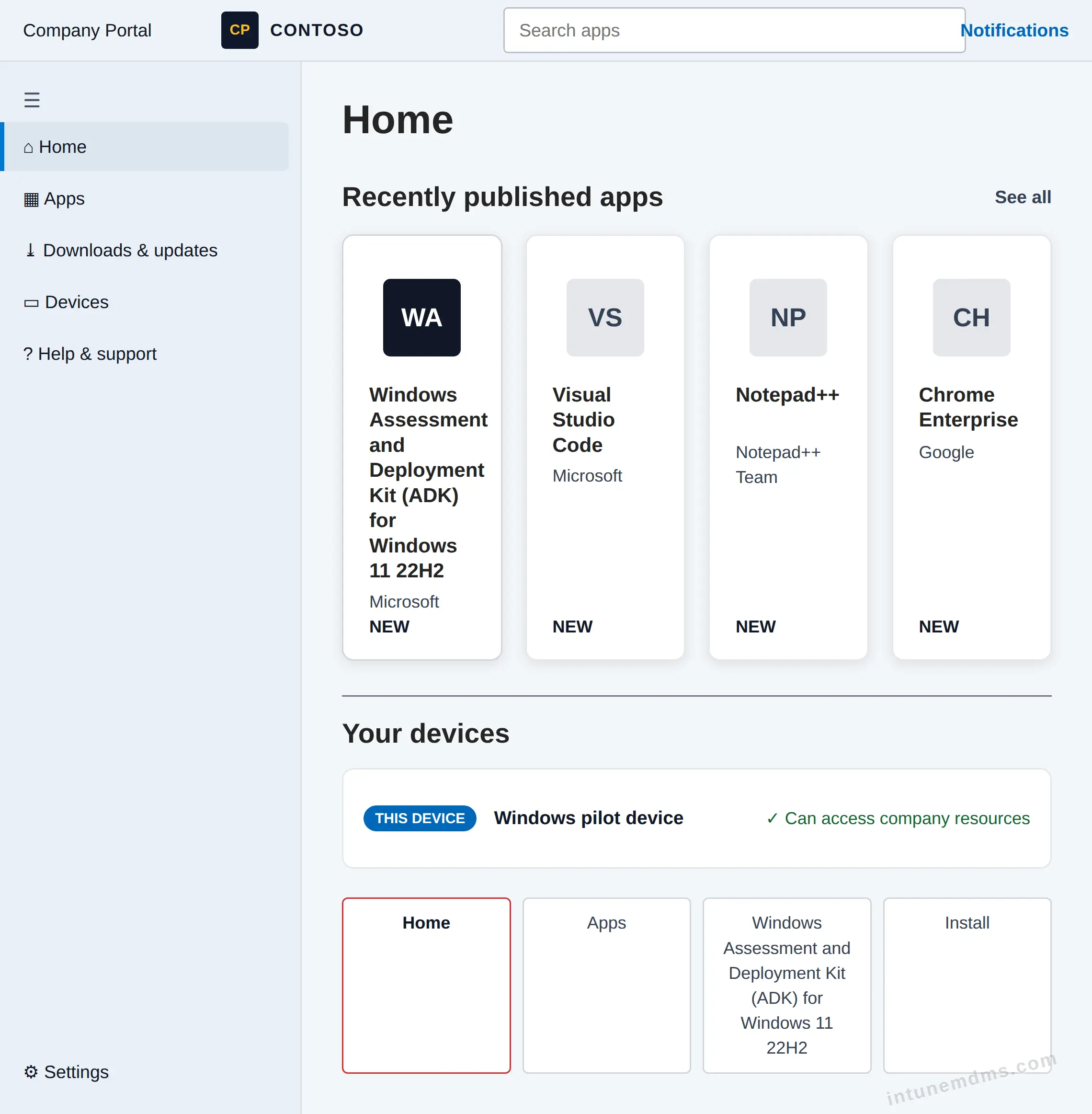Open the Visual Studio Code app title
Viewport: 1092px width, 1114px height.
583,419
